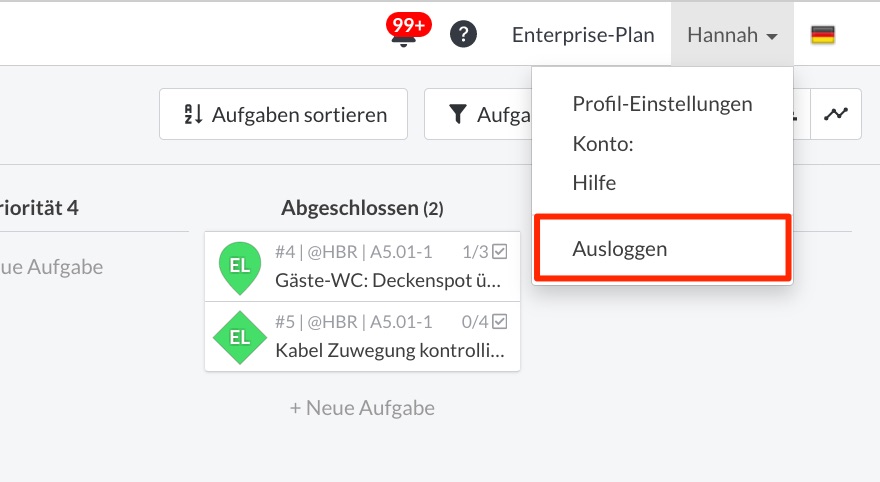Open the German flag language selector
This screenshot has width=880, height=482.
(x=823, y=35)
